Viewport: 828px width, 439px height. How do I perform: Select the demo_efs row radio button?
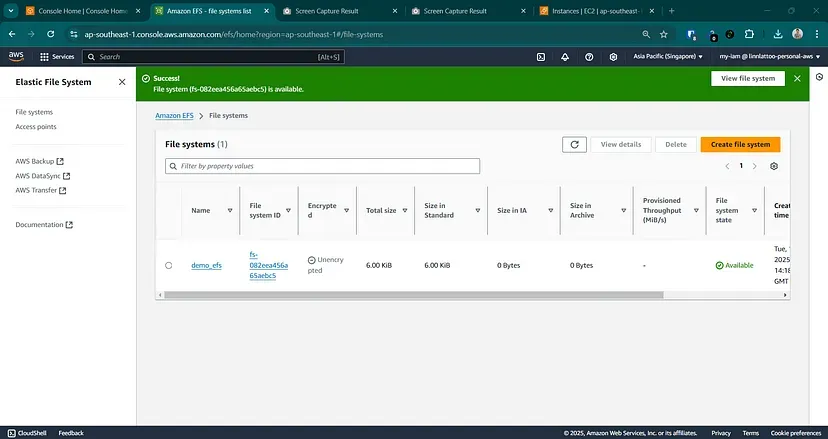[x=168, y=265]
